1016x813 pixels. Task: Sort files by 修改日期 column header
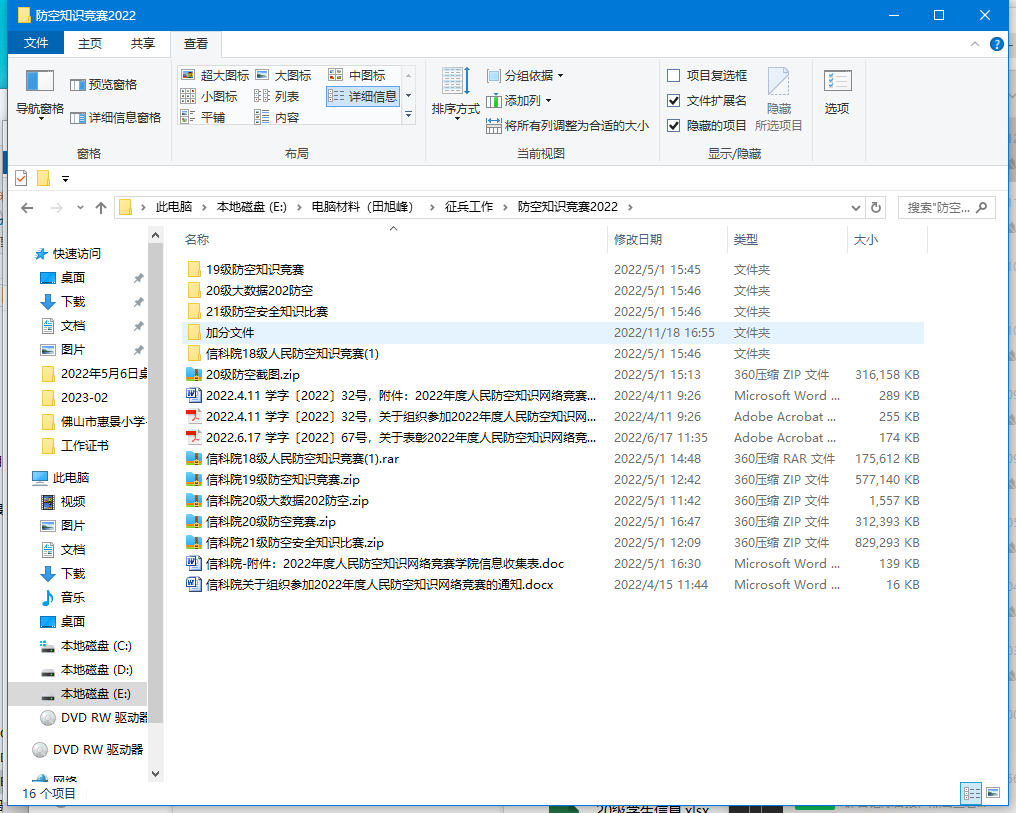pos(638,239)
